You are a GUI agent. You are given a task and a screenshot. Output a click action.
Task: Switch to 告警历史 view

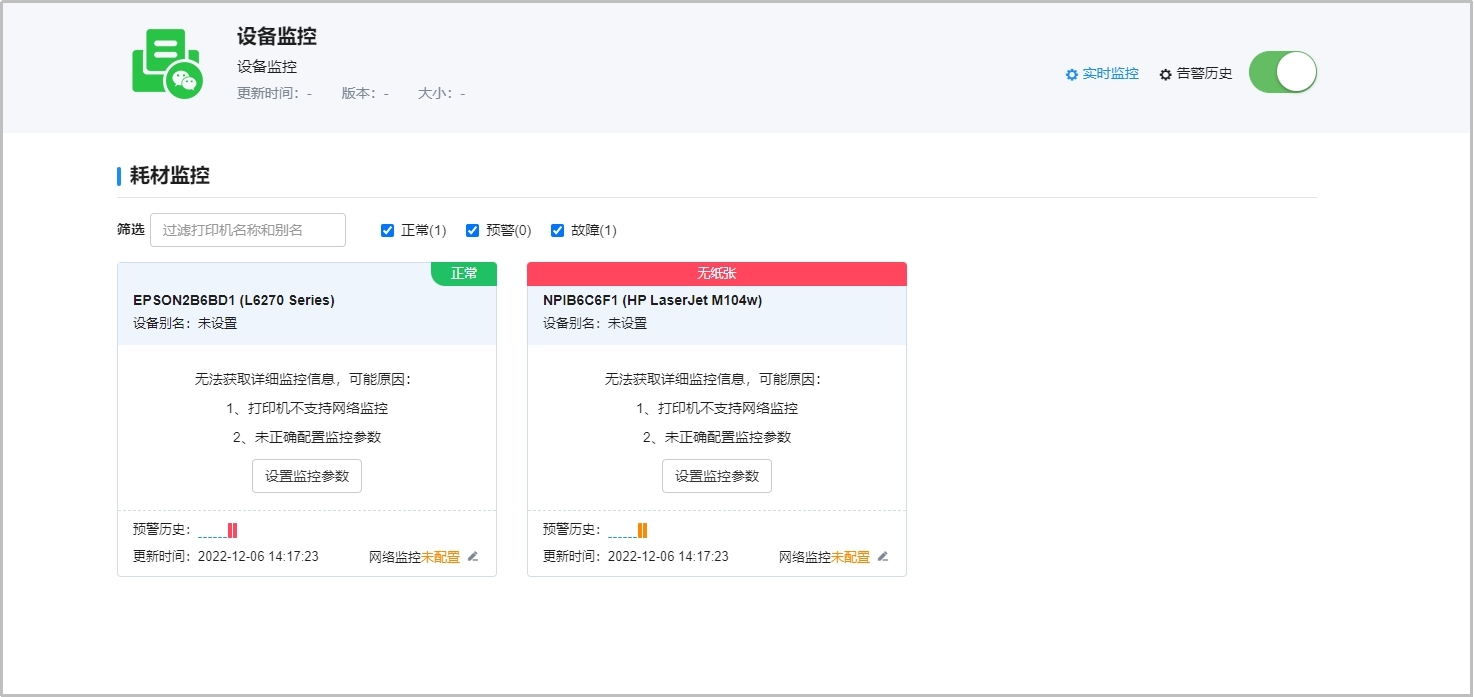click(x=1204, y=74)
